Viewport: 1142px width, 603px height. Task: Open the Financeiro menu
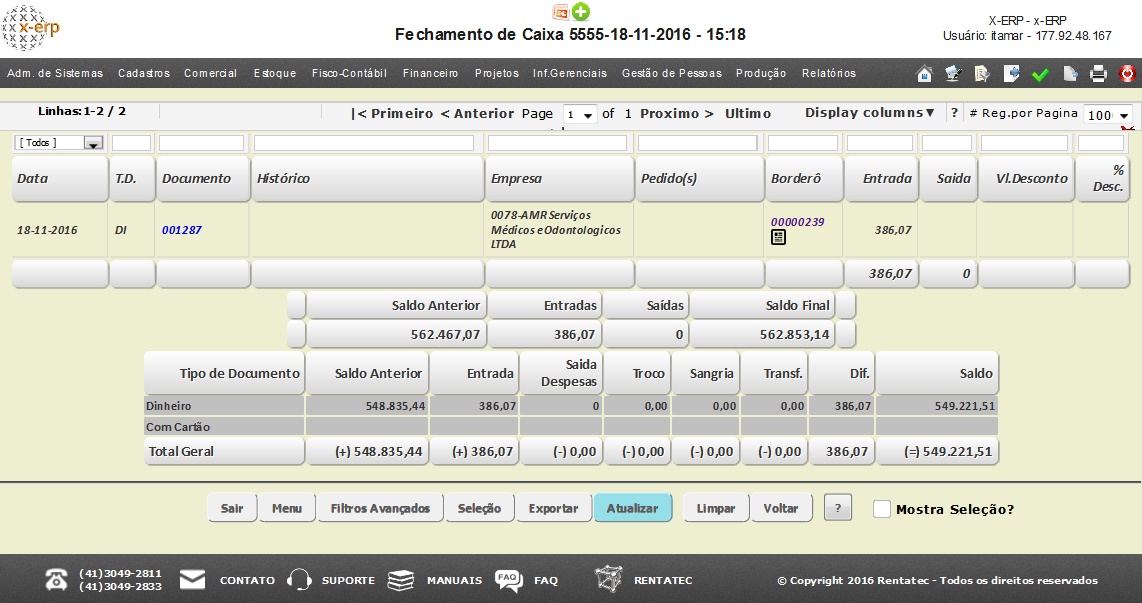(430, 73)
